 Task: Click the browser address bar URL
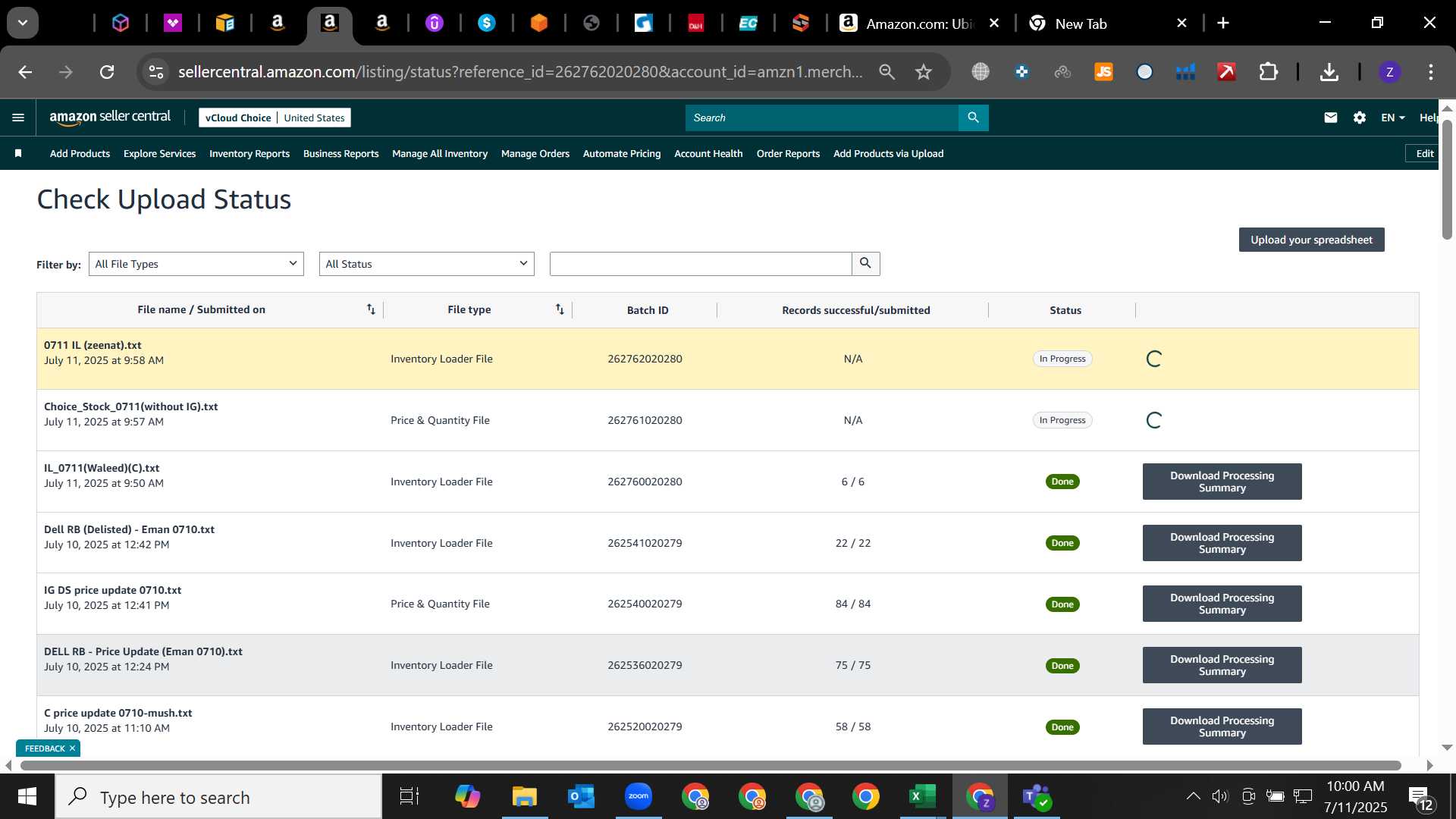(520, 72)
